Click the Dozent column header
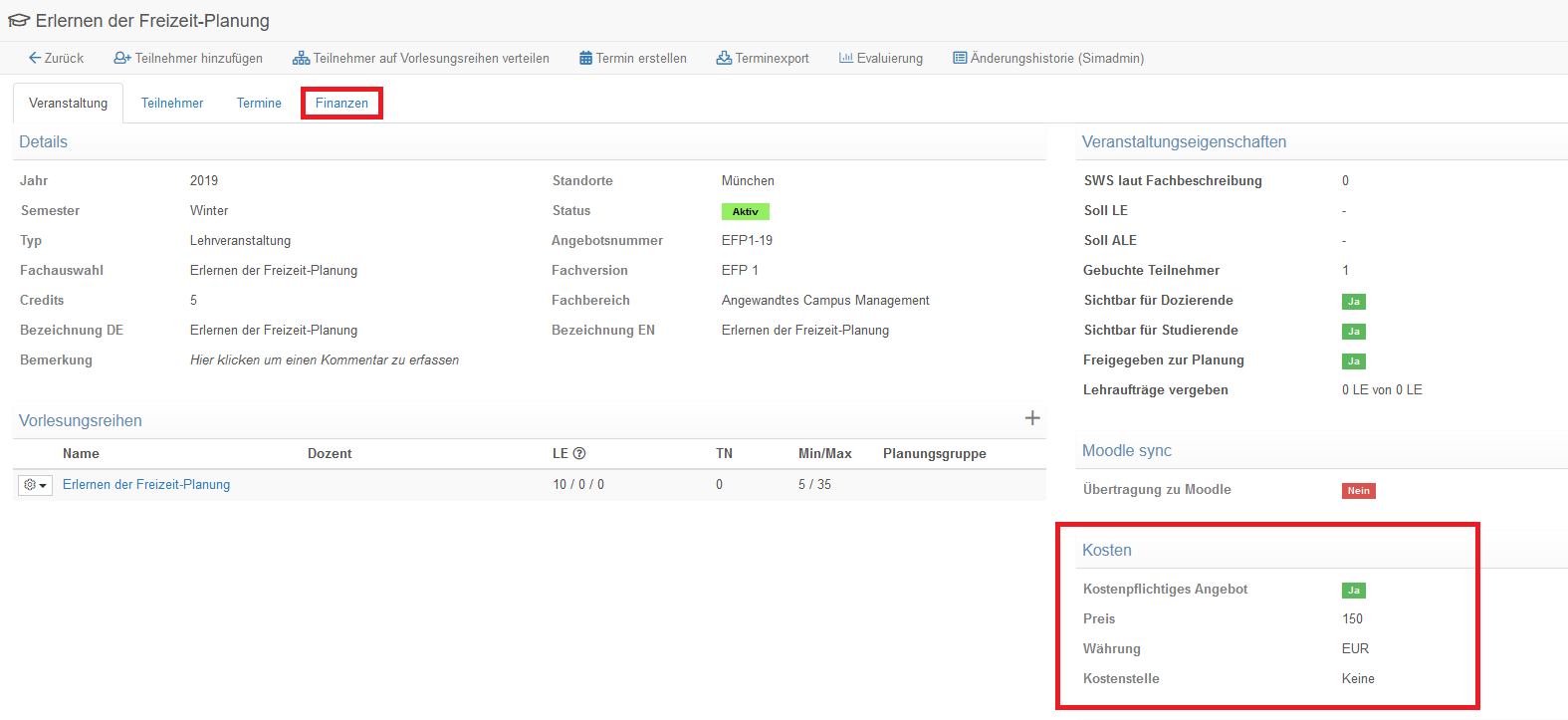This screenshot has height=720, width=1568. pos(330,453)
